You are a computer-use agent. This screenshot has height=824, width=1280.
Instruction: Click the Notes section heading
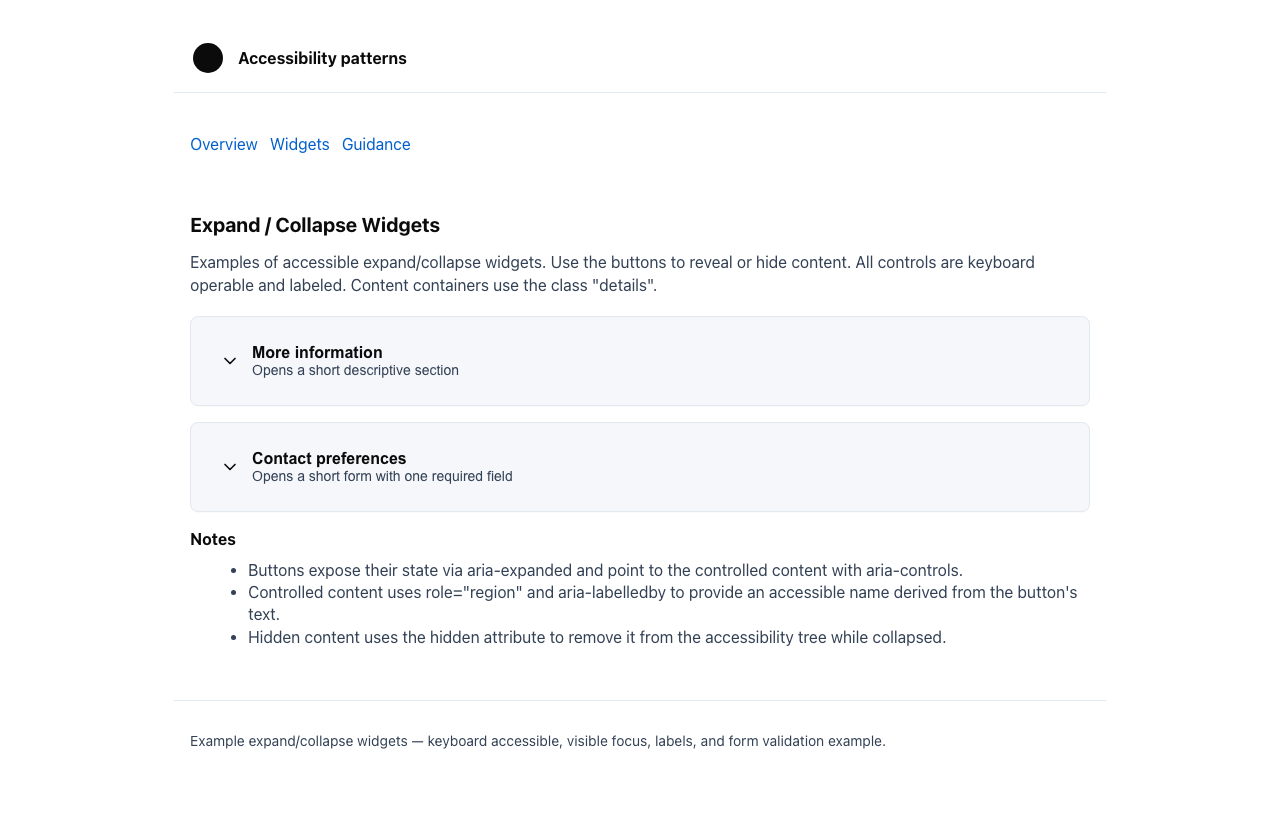213,539
